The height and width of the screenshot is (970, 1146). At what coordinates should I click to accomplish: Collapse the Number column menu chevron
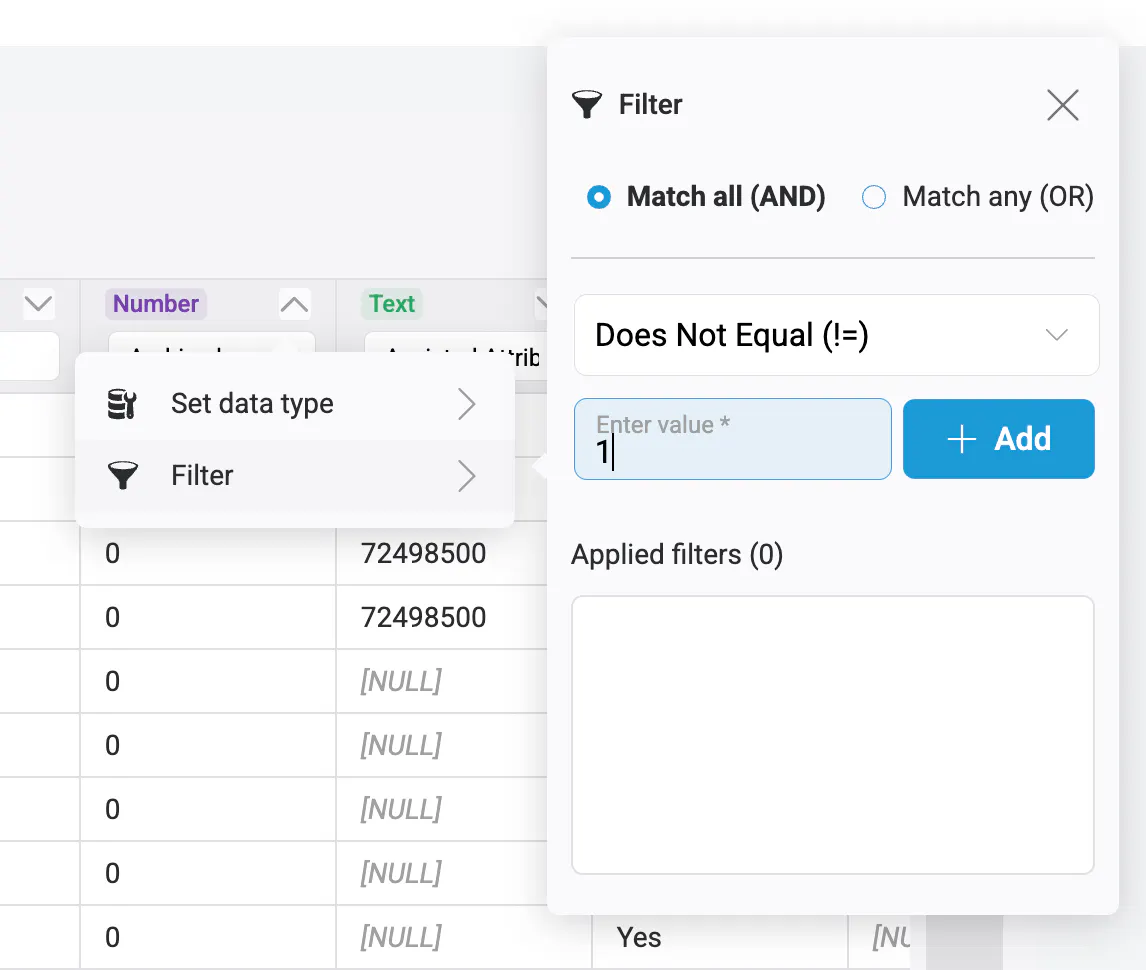294,304
